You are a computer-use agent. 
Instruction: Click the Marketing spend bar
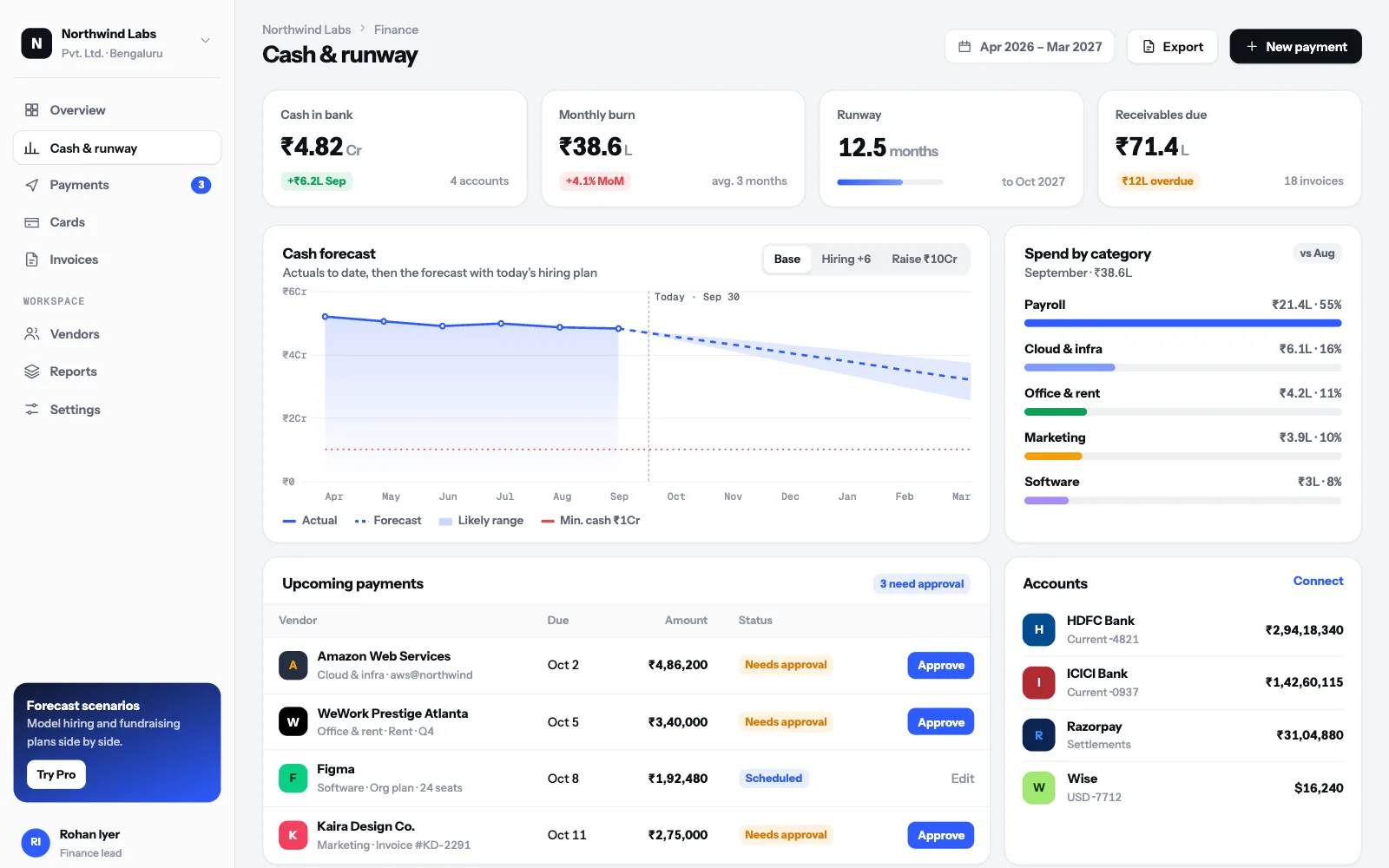[x=1182, y=456]
